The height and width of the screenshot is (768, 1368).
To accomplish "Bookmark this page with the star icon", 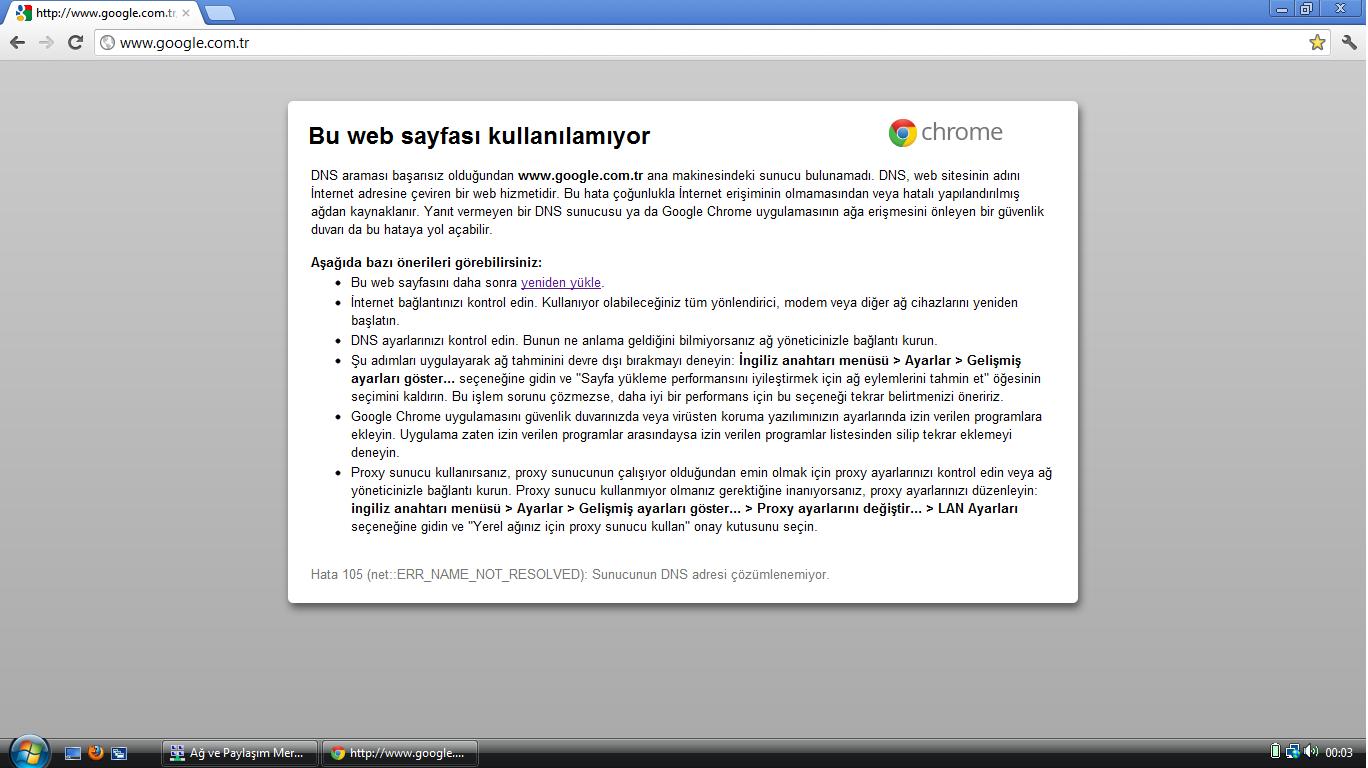I will 1317,42.
